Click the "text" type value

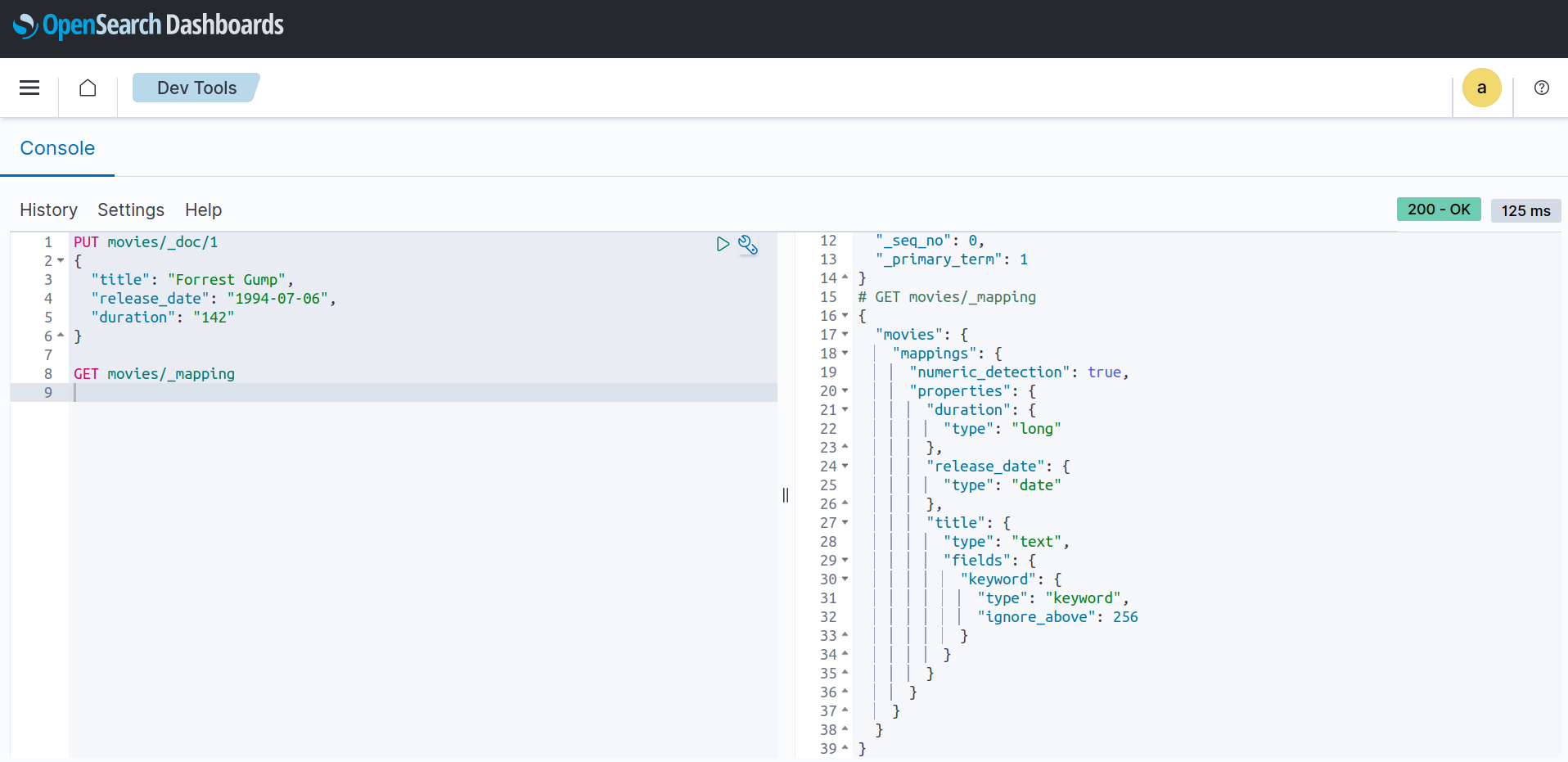coord(1036,542)
